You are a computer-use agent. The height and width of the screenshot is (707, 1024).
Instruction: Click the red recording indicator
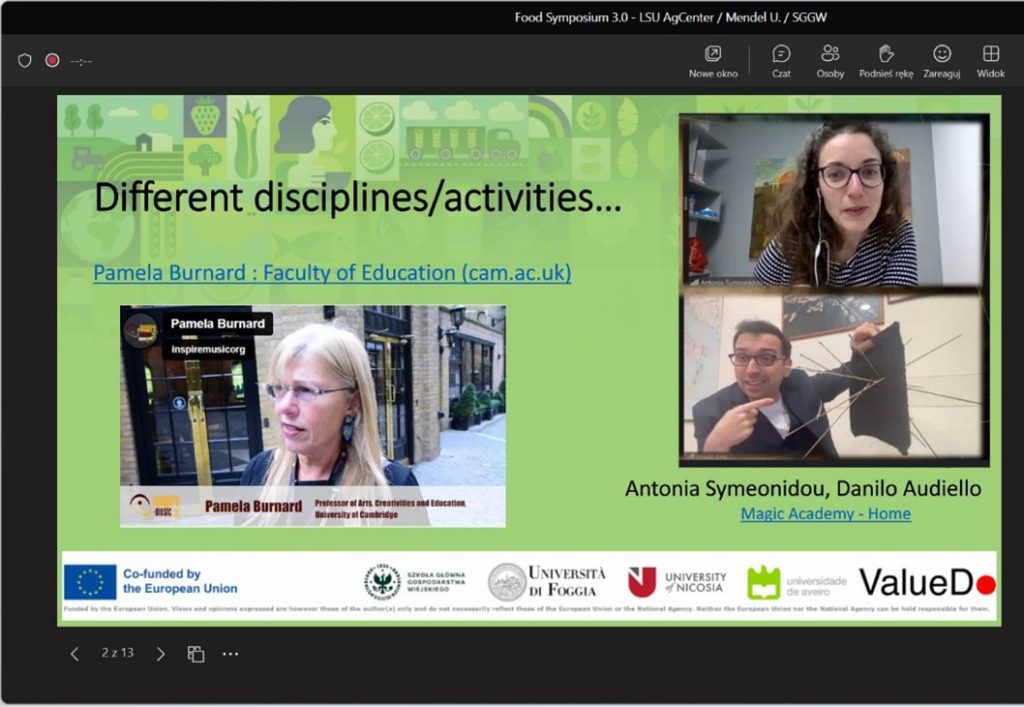tap(52, 60)
